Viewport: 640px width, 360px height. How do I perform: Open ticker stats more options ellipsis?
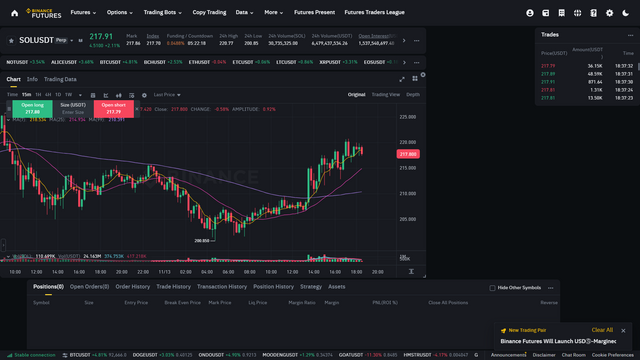click(x=416, y=40)
